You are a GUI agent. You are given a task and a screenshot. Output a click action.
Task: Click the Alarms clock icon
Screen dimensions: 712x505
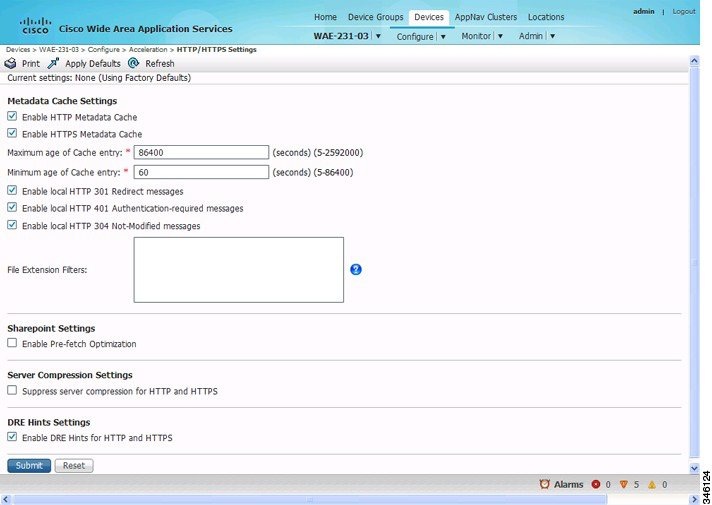point(544,484)
